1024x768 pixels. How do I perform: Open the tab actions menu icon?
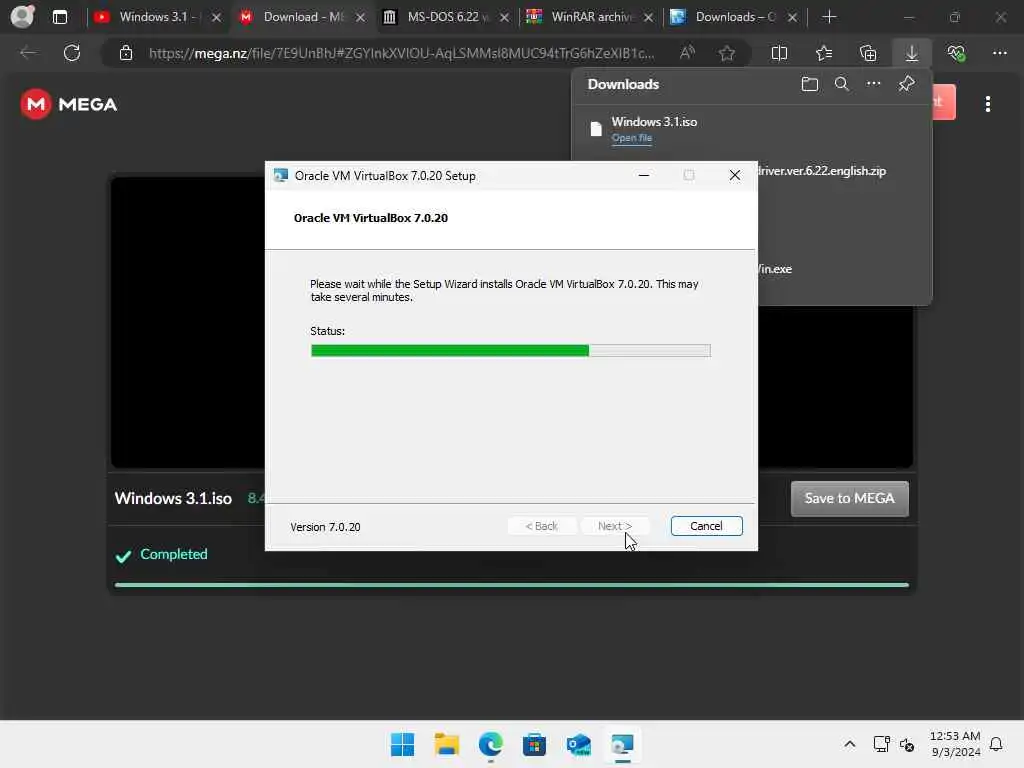[x=60, y=17]
